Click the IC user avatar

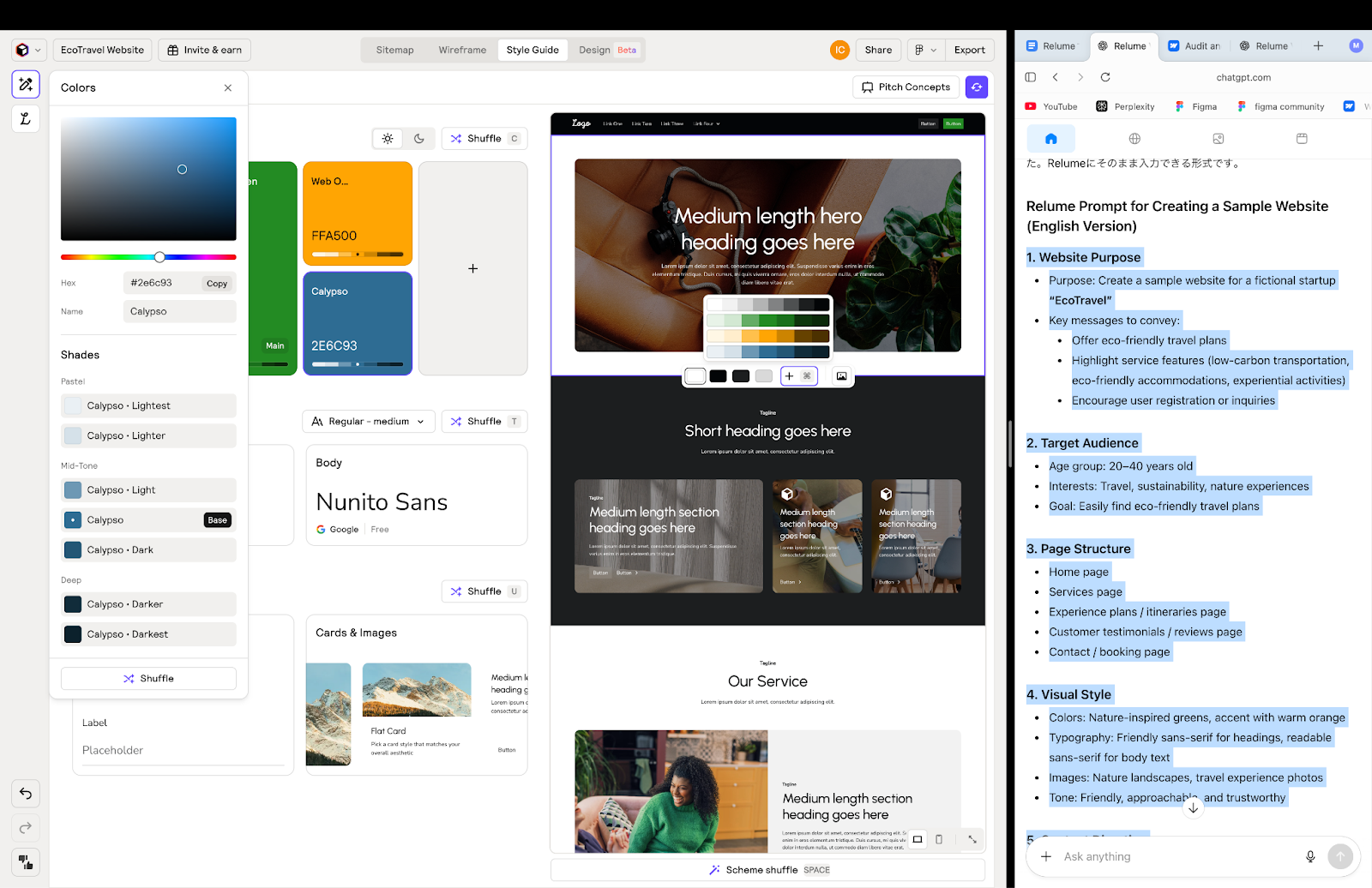pyautogui.click(x=839, y=50)
